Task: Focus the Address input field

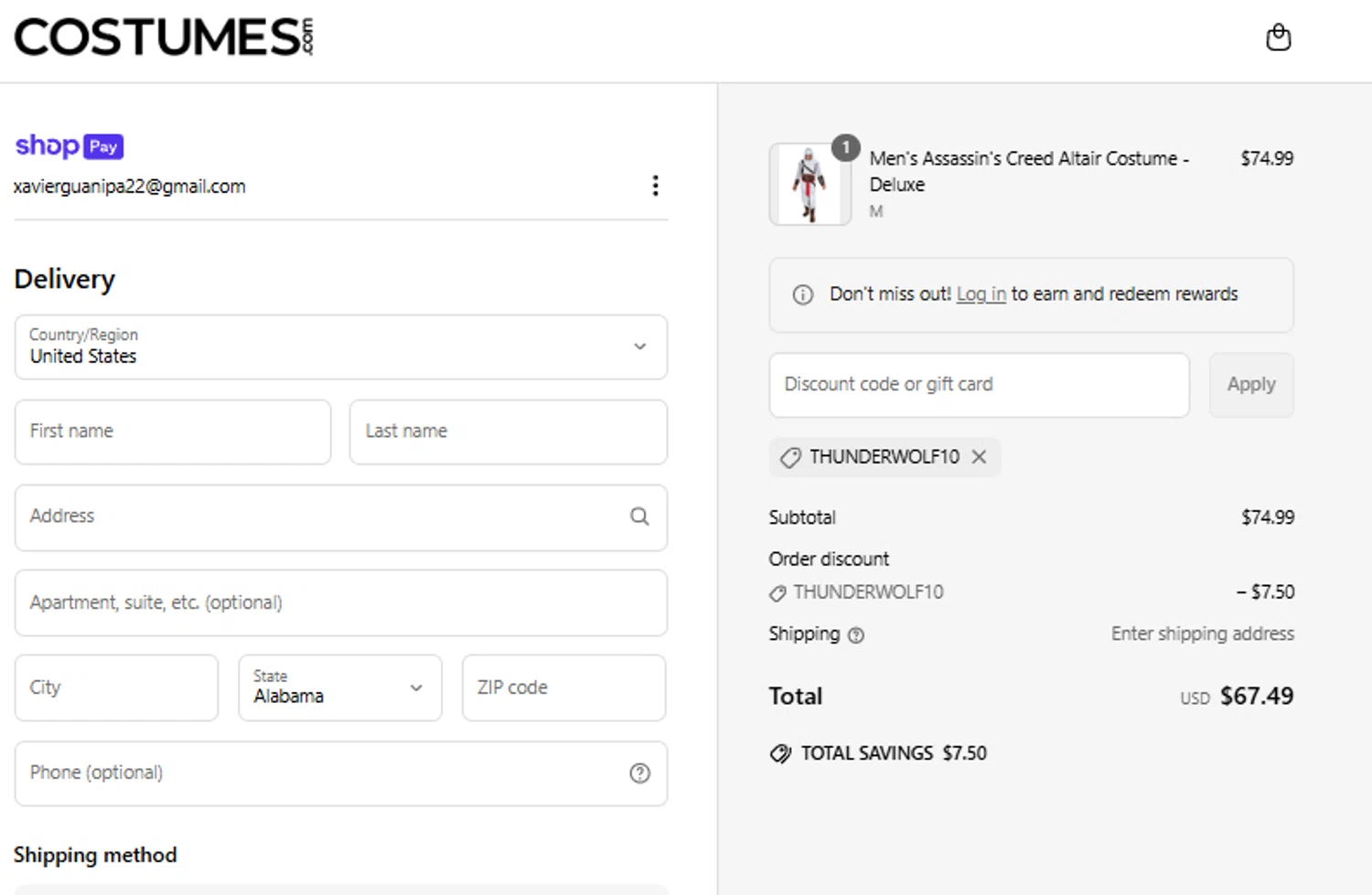Action: [x=341, y=517]
